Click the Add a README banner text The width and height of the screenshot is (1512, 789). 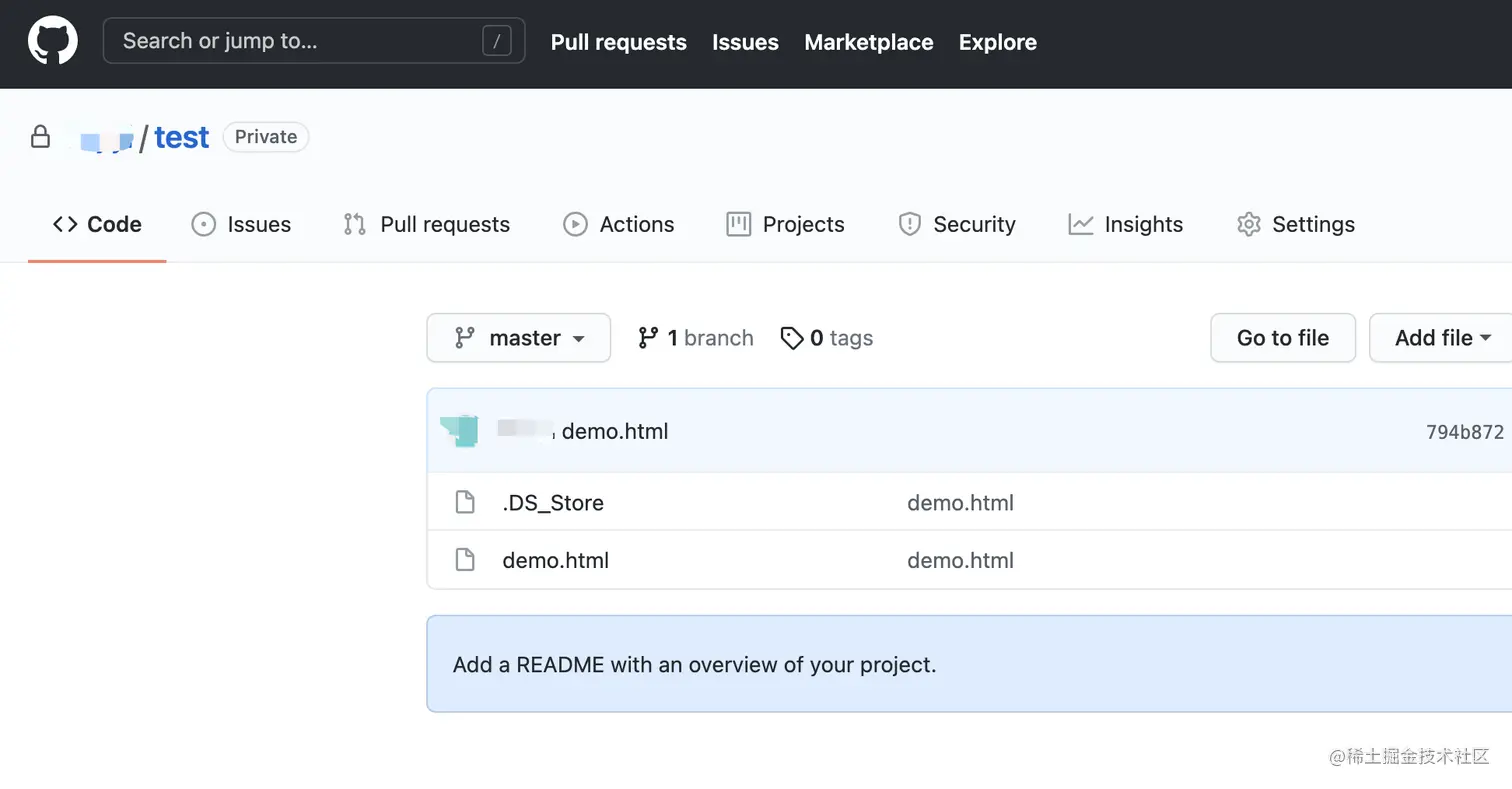pyautogui.click(x=695, y=664)
